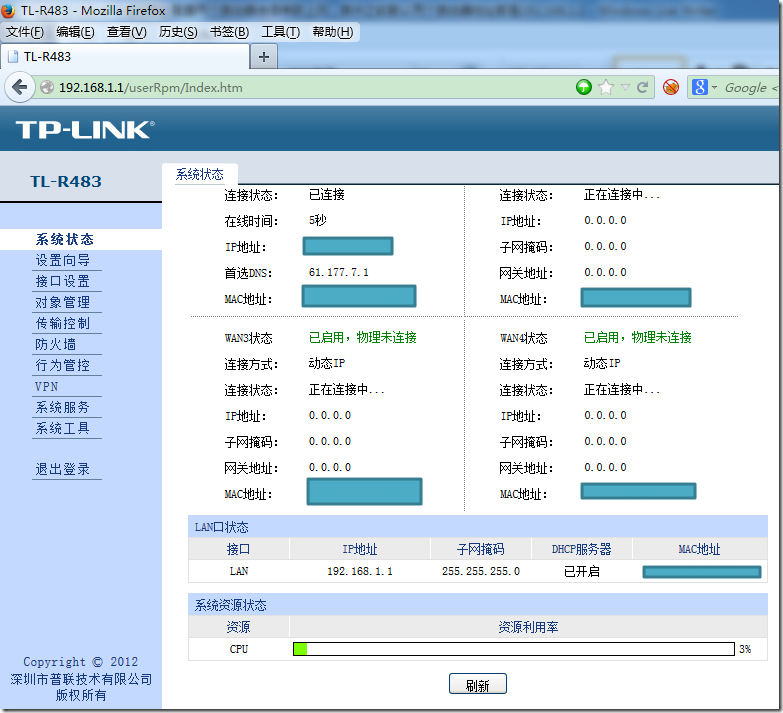Open 系统工具 in the sidebar
Viewport: 783px width, 713px height.
point(62,428)
